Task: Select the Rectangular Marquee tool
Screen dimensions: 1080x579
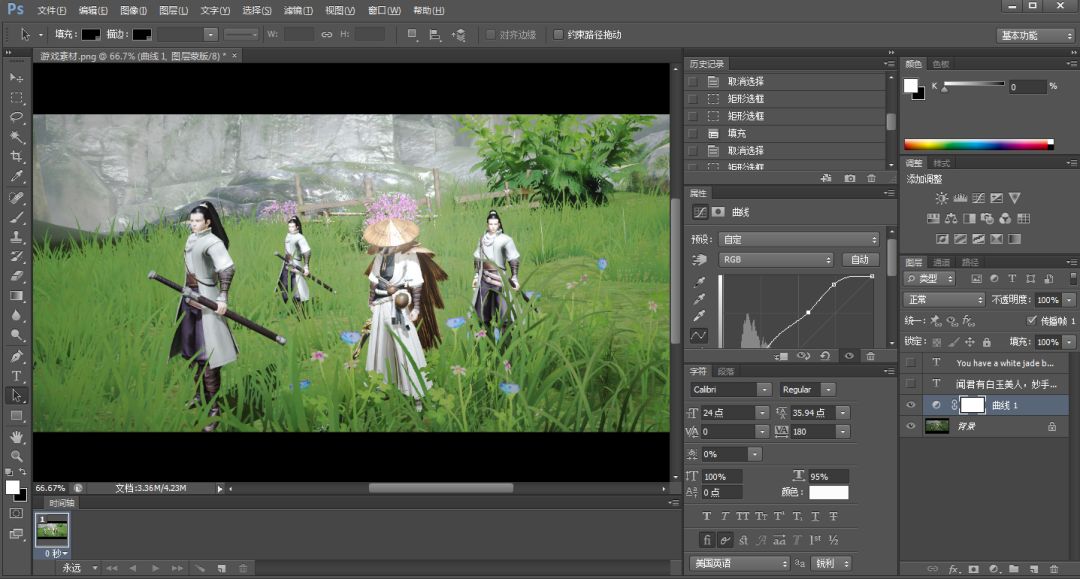Action: pos(17,98)
